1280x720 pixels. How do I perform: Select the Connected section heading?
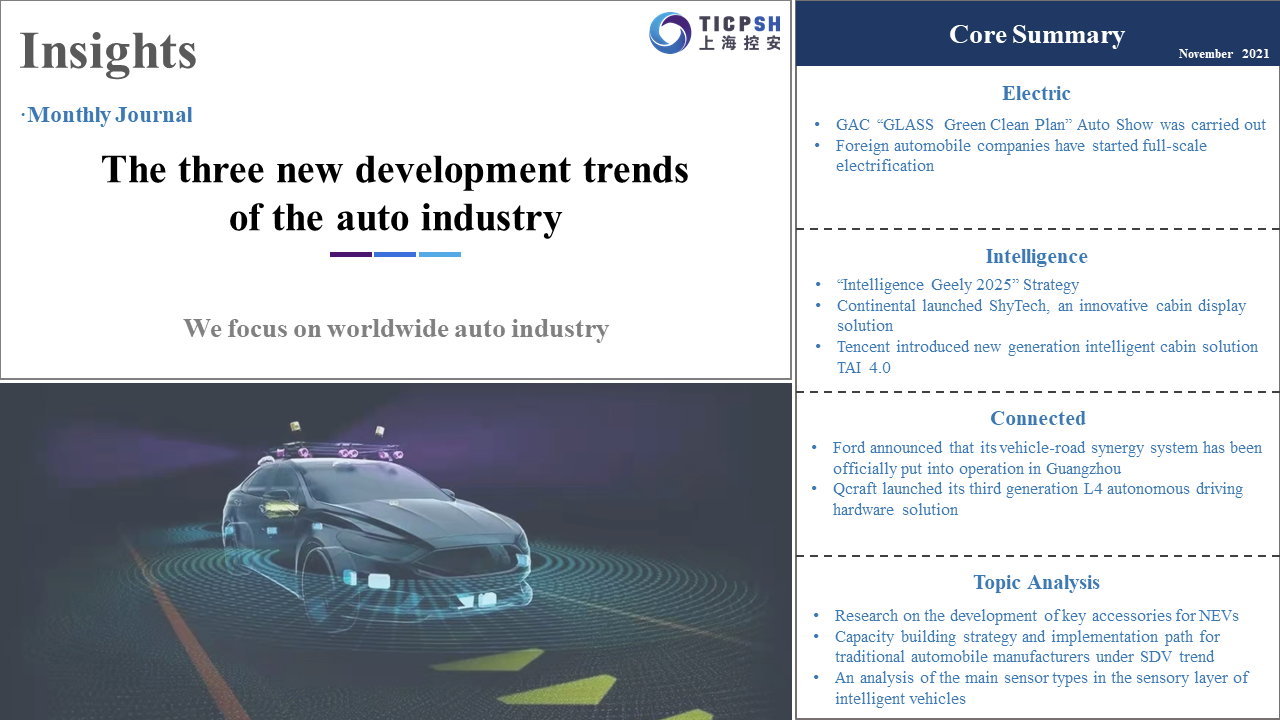[x=1037, y=419]
